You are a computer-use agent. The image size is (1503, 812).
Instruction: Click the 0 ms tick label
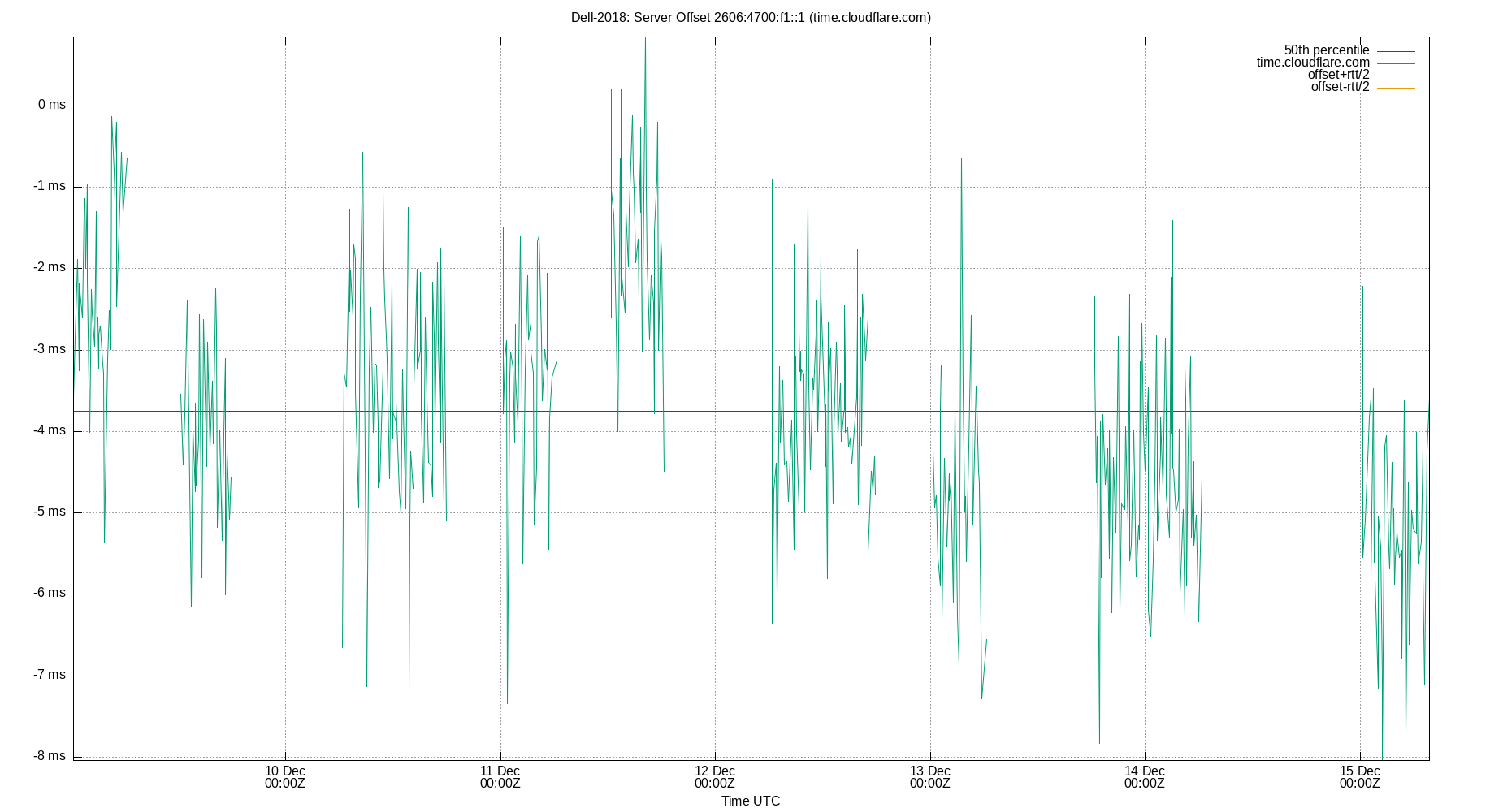50,105
